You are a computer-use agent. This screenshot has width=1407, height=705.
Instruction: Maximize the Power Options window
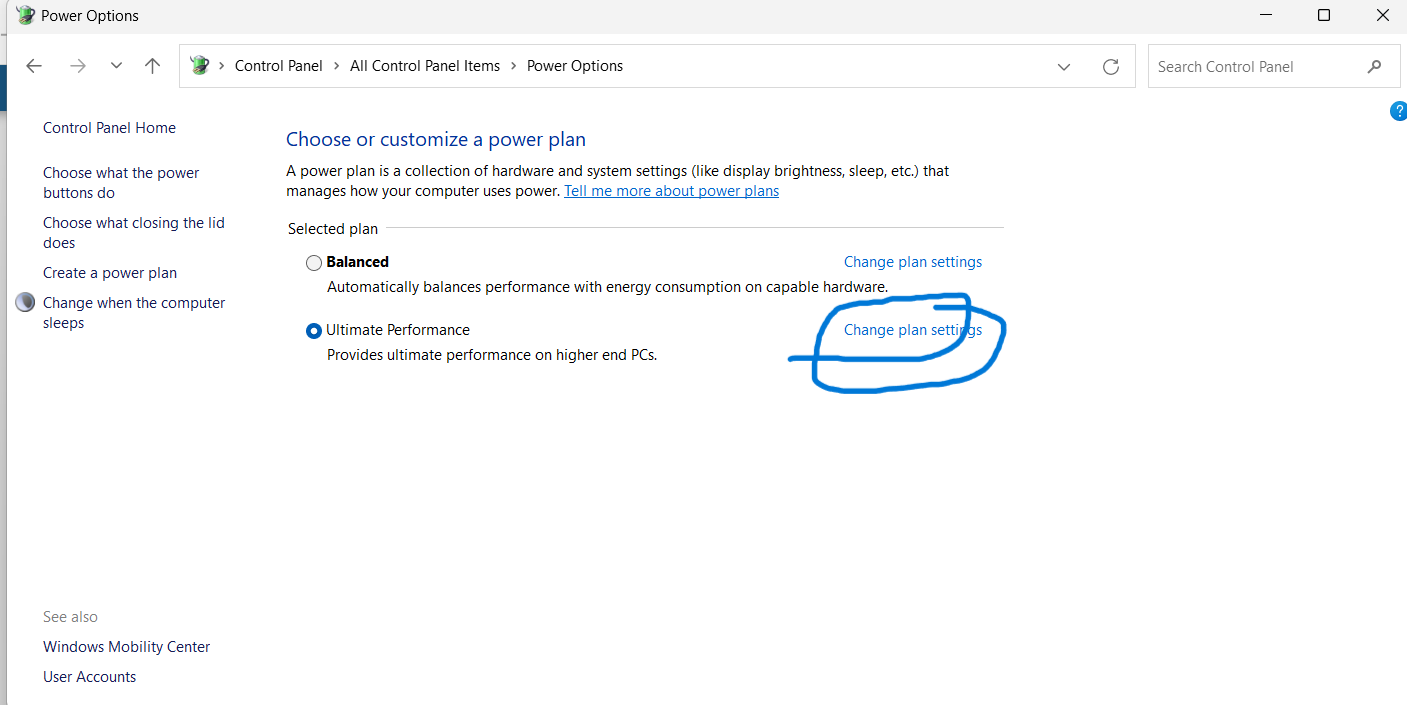(1324, 15)
